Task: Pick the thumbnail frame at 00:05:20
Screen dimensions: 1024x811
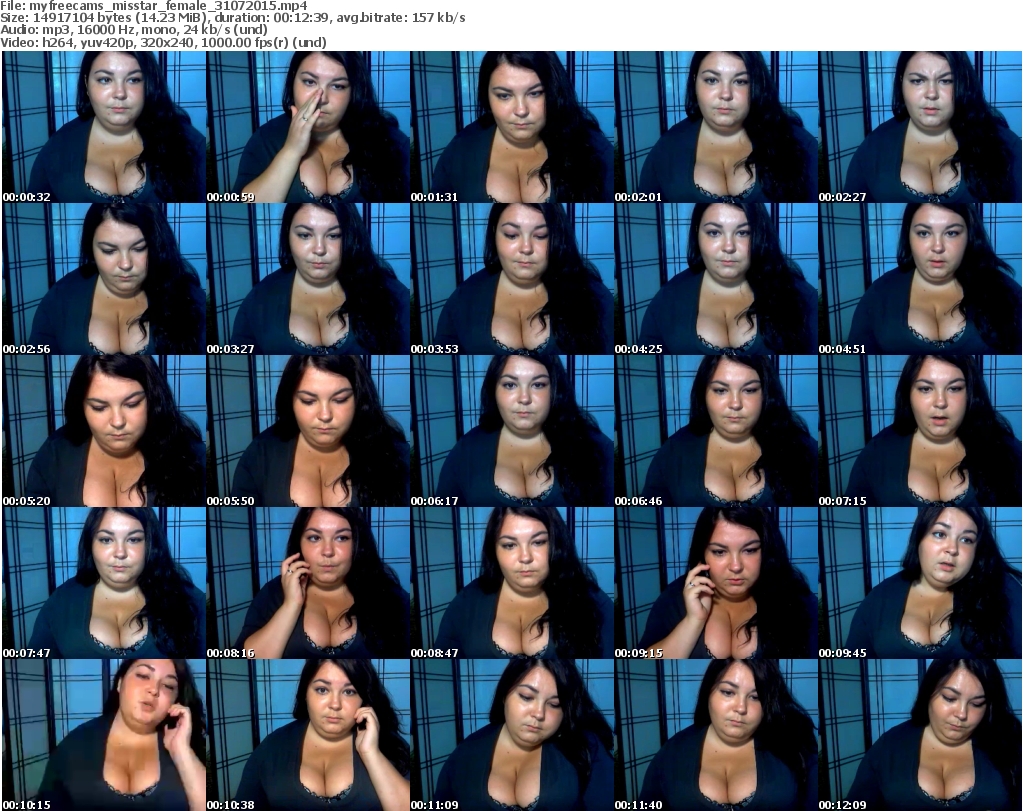Action: (x=104, y=431)
